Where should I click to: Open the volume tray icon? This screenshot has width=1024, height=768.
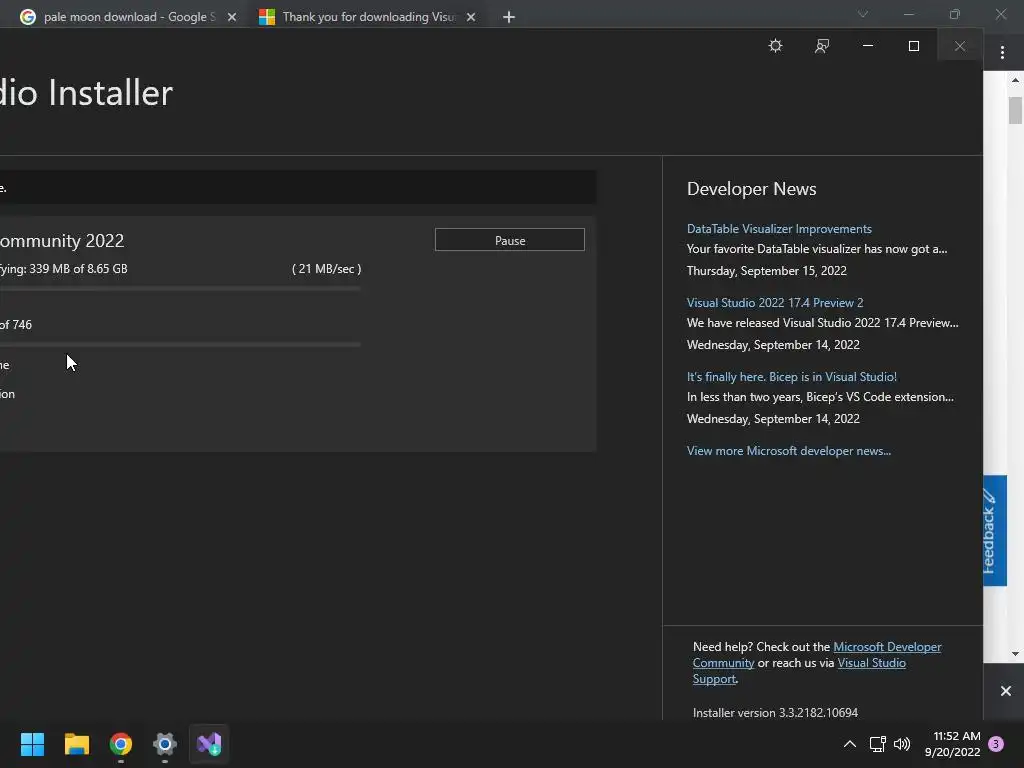[x=902, y=744]
